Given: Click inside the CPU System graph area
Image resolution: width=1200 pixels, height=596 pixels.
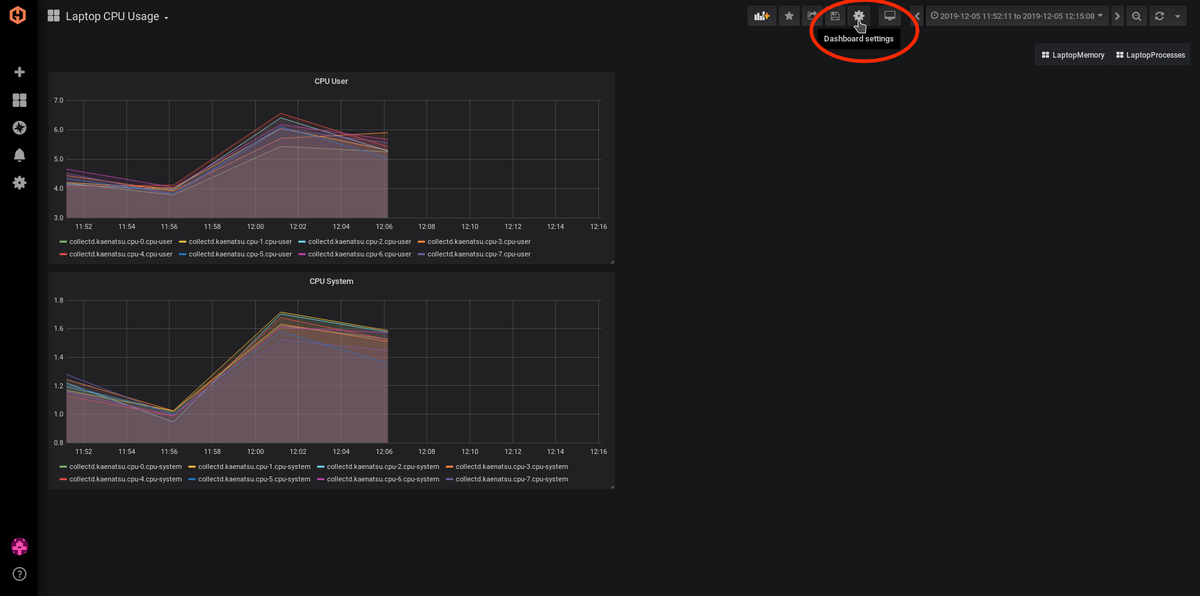Looking at the screenshot, I should pyautogui.click(x=335, y=371).
